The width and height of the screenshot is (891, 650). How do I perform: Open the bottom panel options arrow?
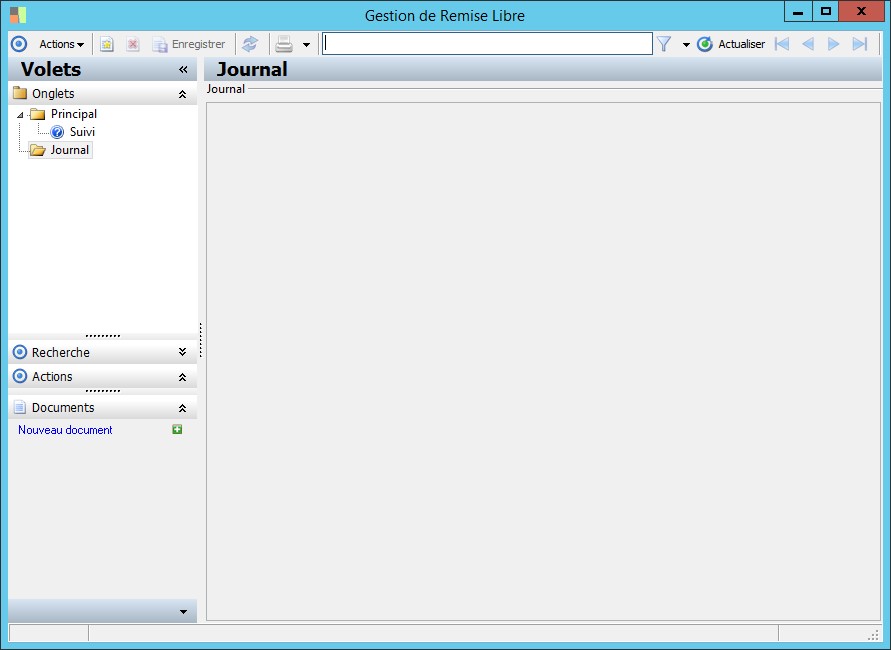[x=184, y=612]
